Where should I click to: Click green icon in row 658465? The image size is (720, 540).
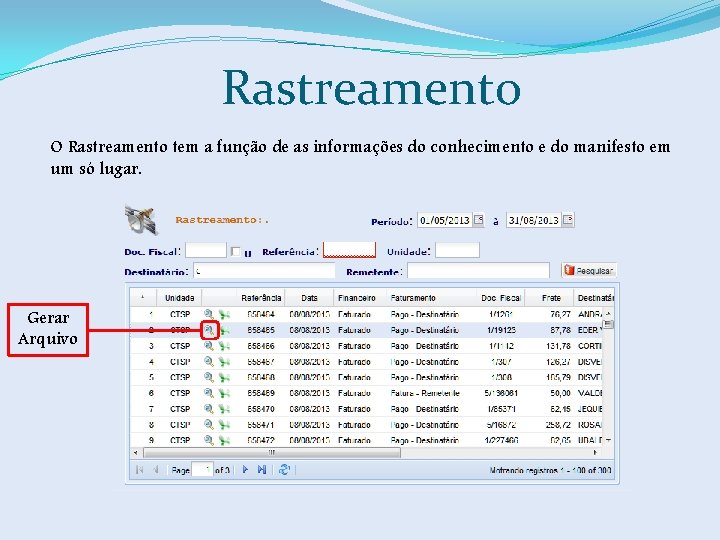[225, 330]
